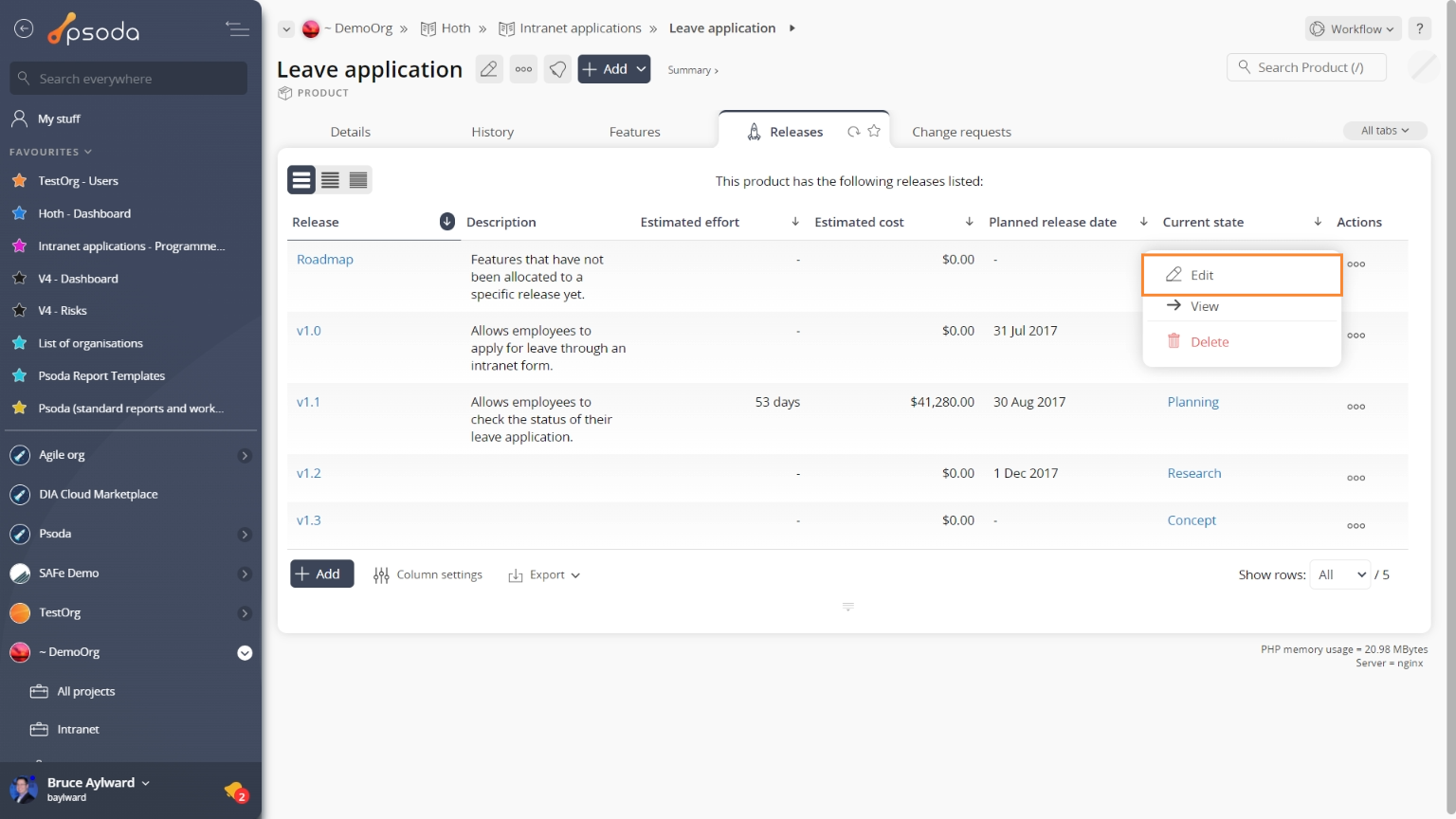Collapse the sidebar menu icon

(238, 29)
